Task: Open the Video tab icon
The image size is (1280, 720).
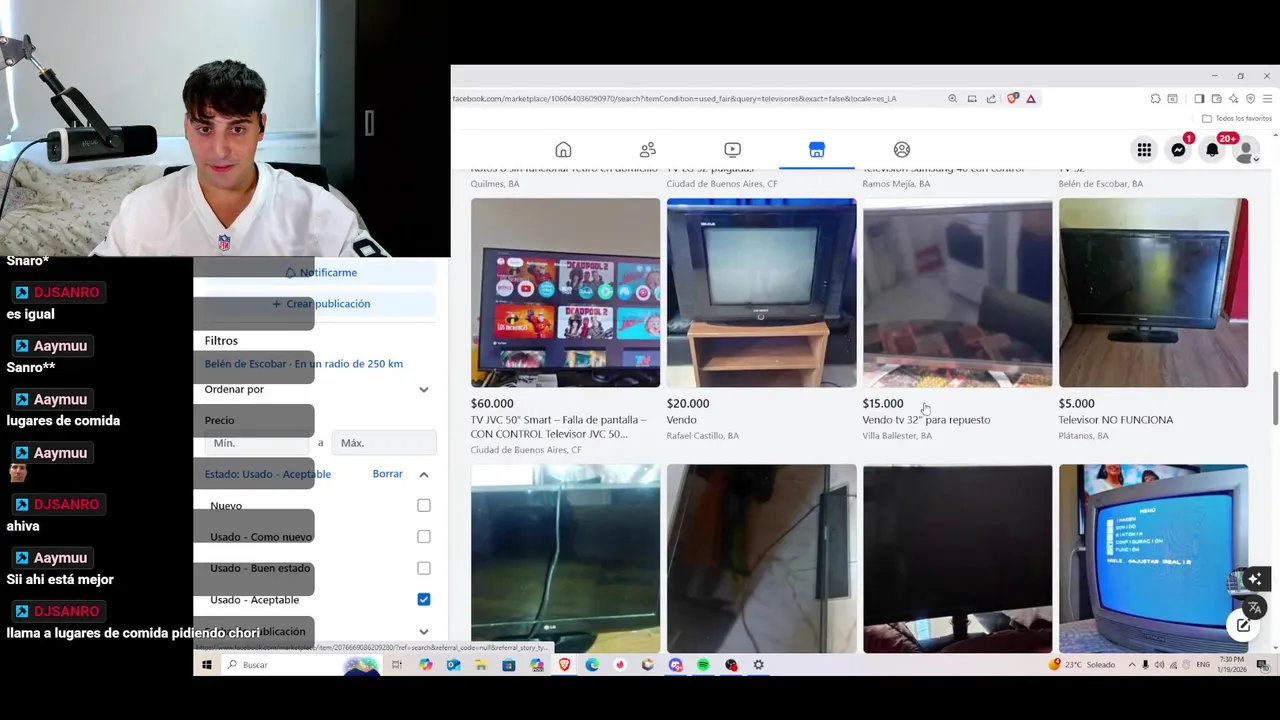Action: [x=732, y=150]
